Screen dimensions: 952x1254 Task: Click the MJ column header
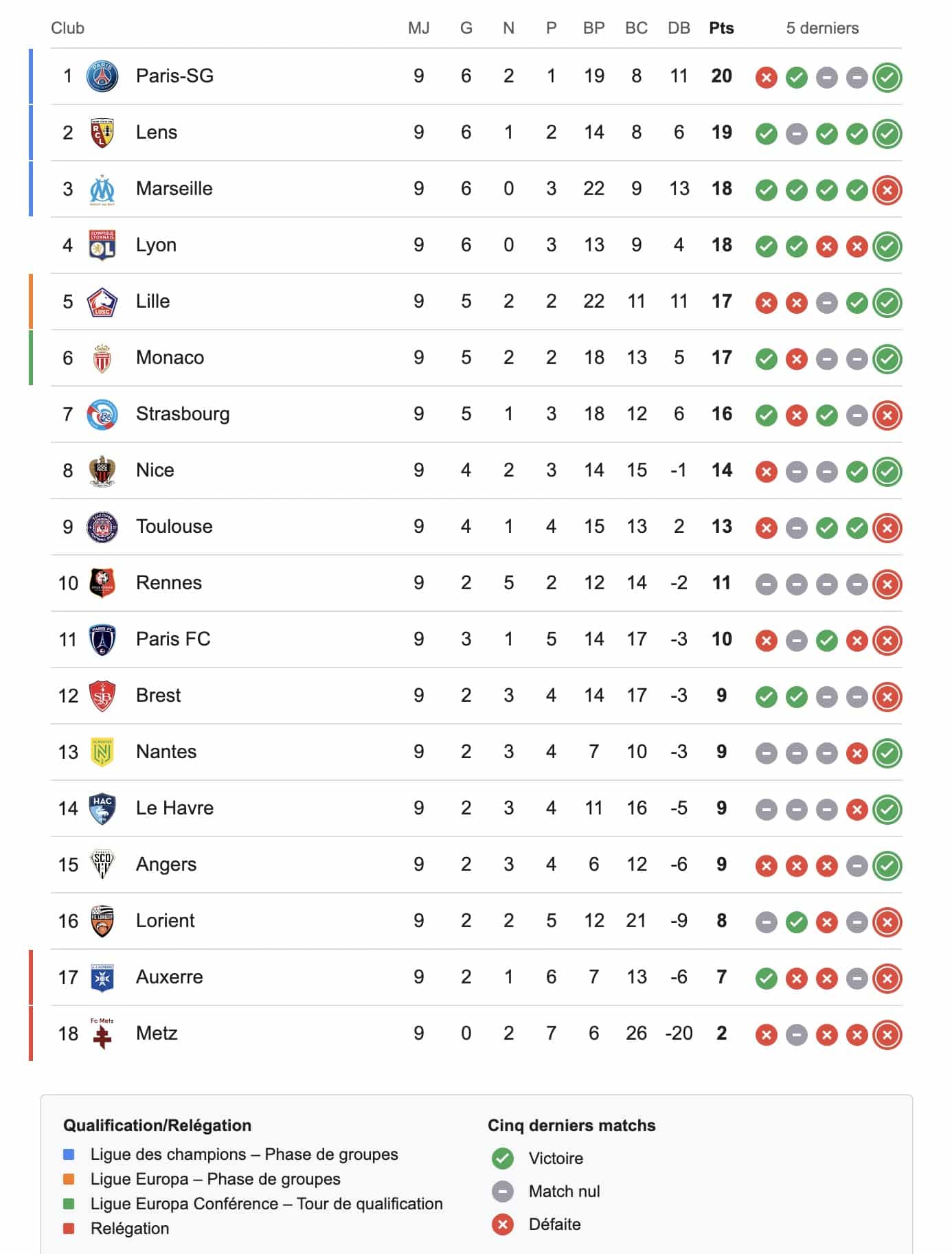coord(418,28)
